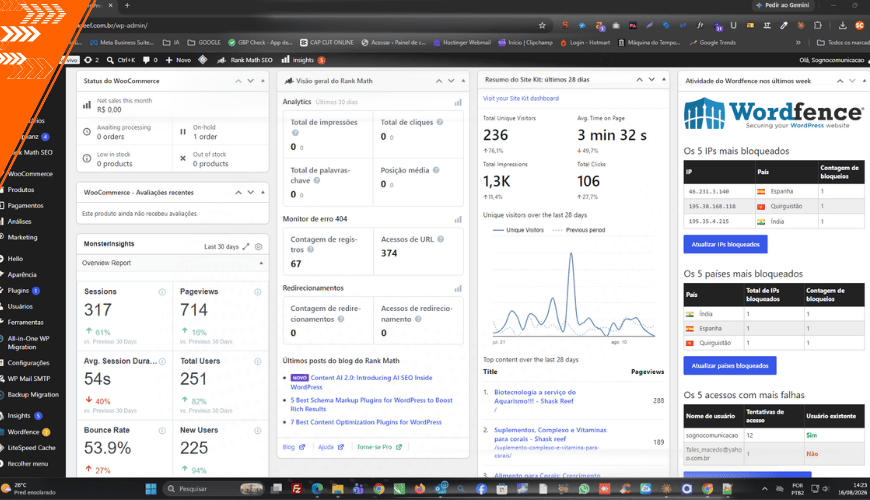Collapse the Overview Report section
The image size is (870, 500).
coord(261,263)
